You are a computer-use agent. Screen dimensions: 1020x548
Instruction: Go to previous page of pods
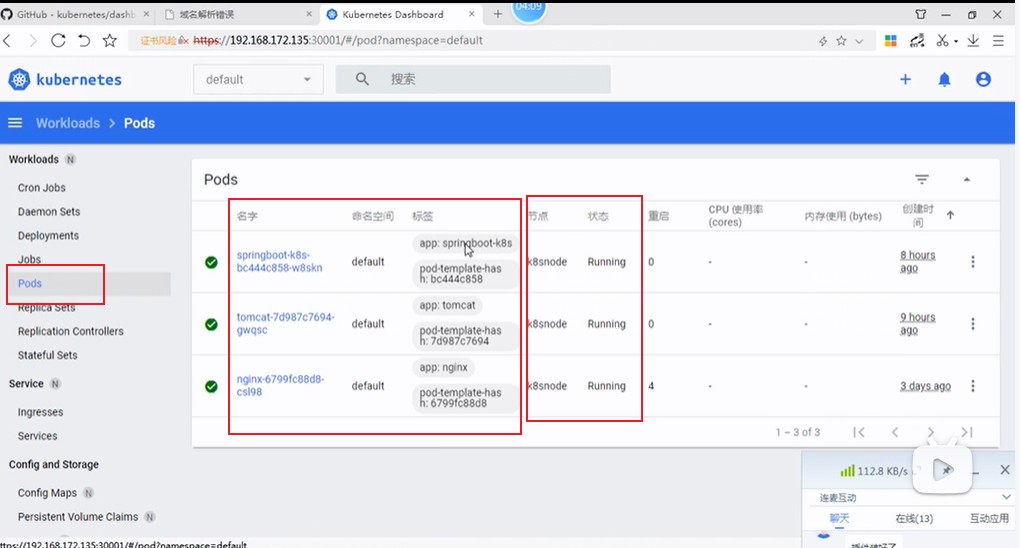894,432
